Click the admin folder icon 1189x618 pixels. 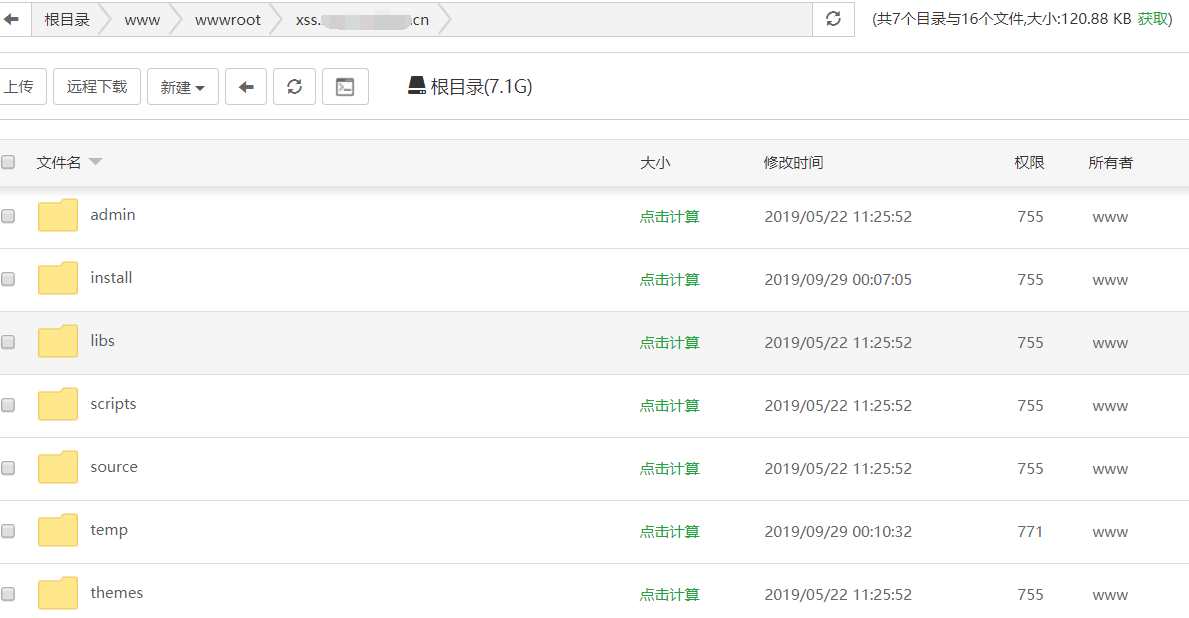coord(58,216)
